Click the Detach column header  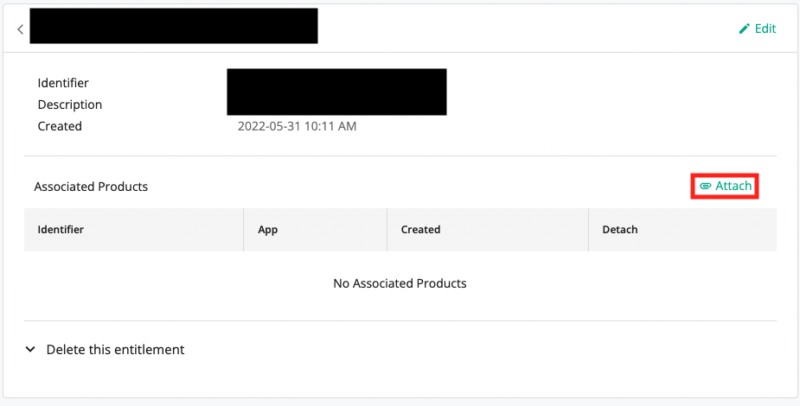[x=620, y=229]
